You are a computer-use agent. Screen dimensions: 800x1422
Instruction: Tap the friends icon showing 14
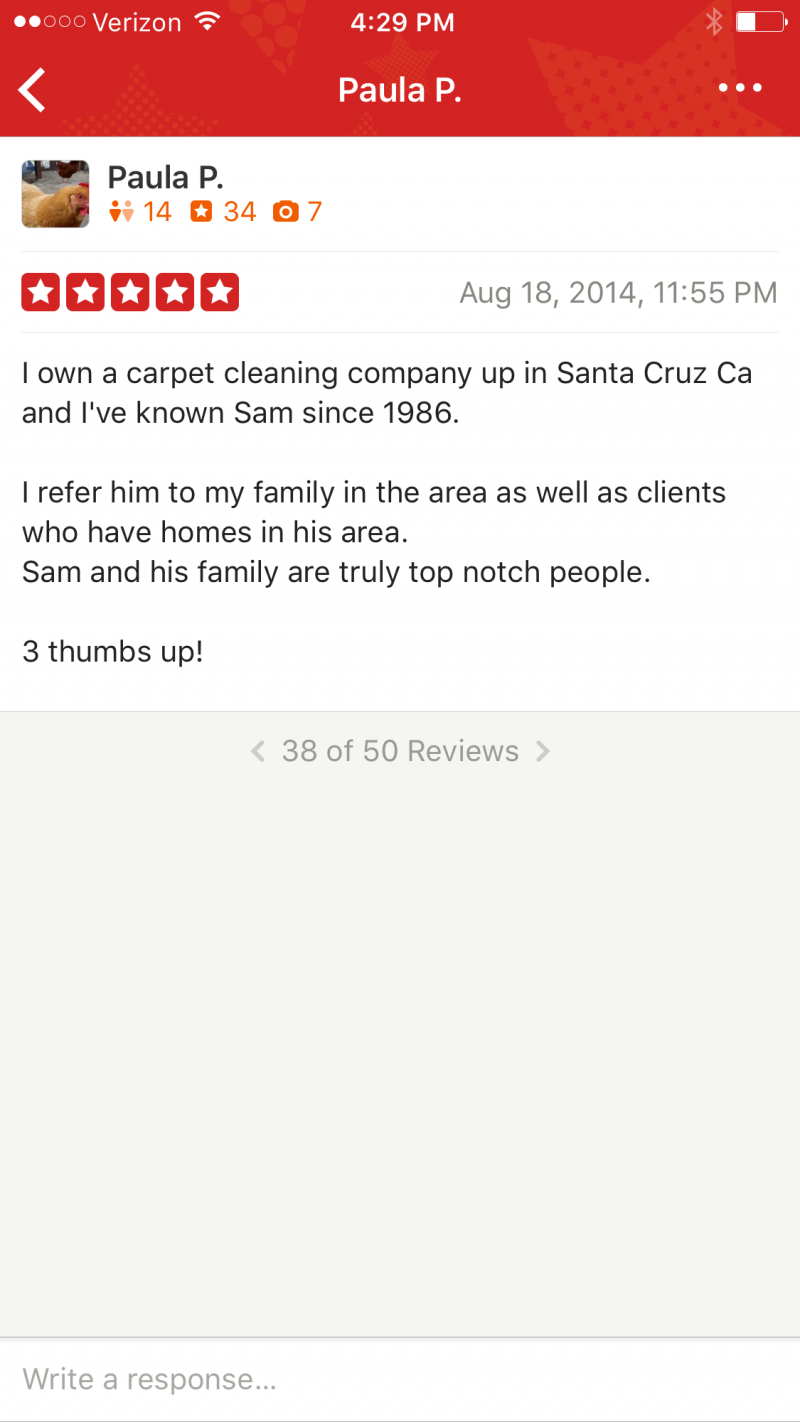[122, 212]
